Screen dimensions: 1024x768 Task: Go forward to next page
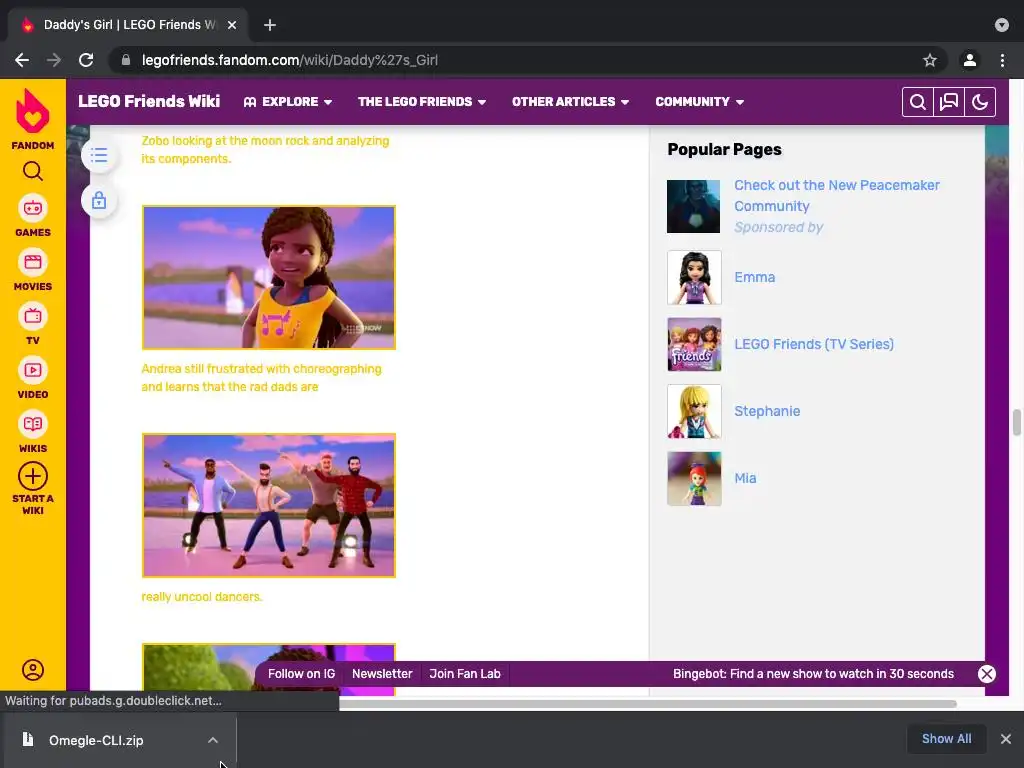54,60
